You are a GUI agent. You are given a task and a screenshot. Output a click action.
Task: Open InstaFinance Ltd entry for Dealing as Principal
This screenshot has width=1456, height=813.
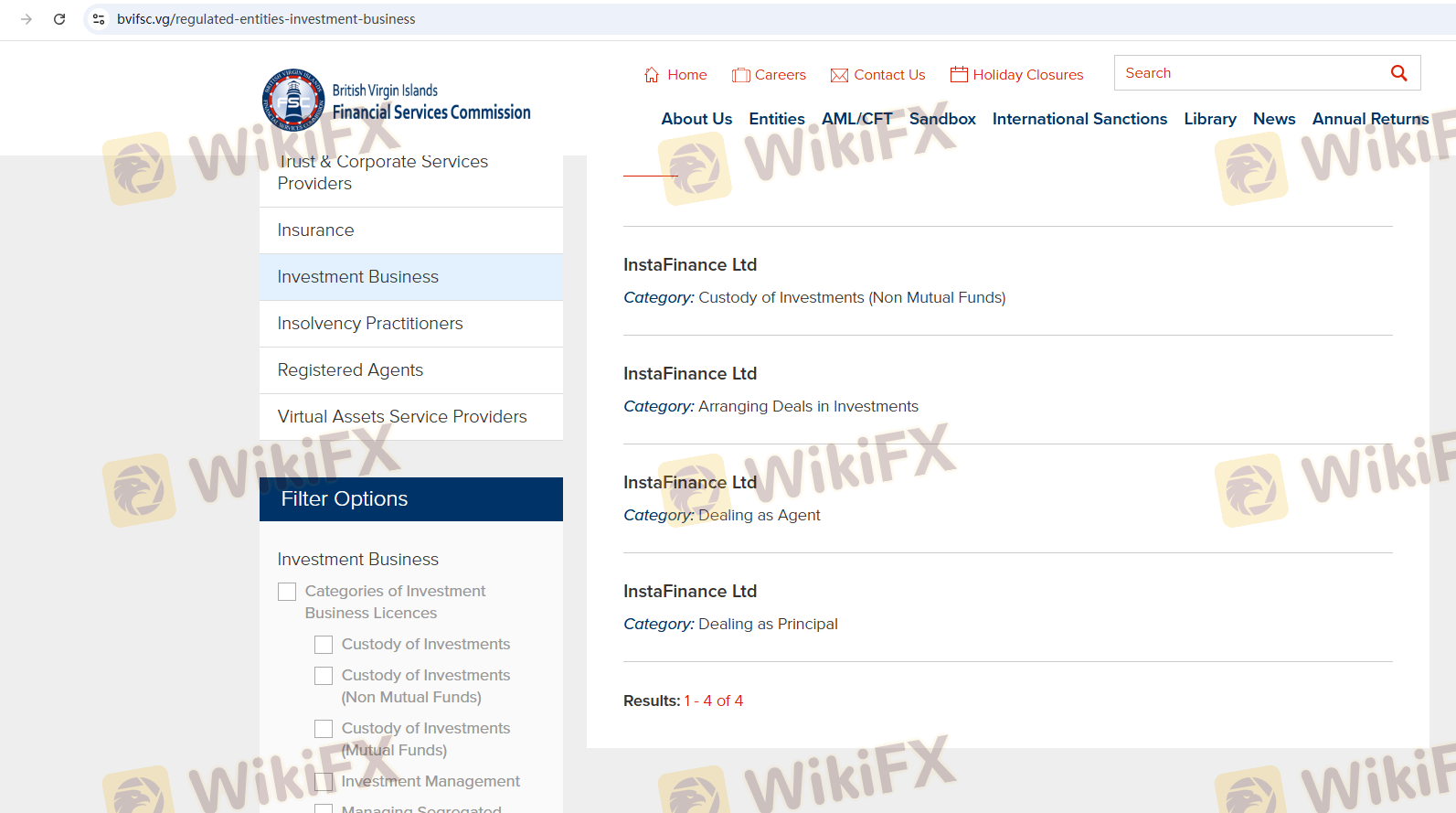pyautogui.click(x=690, y=592)
